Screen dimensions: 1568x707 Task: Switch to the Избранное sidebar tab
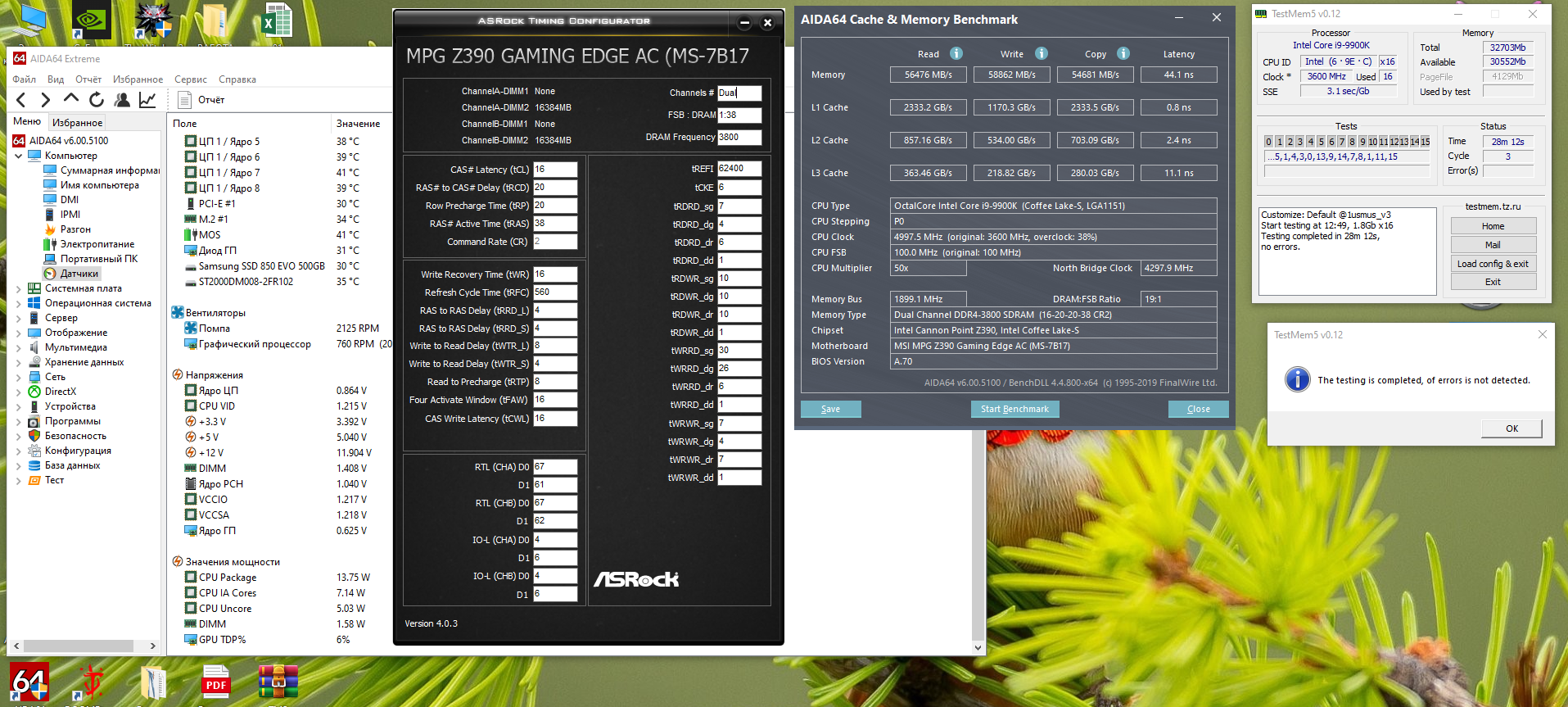[77, 123]
